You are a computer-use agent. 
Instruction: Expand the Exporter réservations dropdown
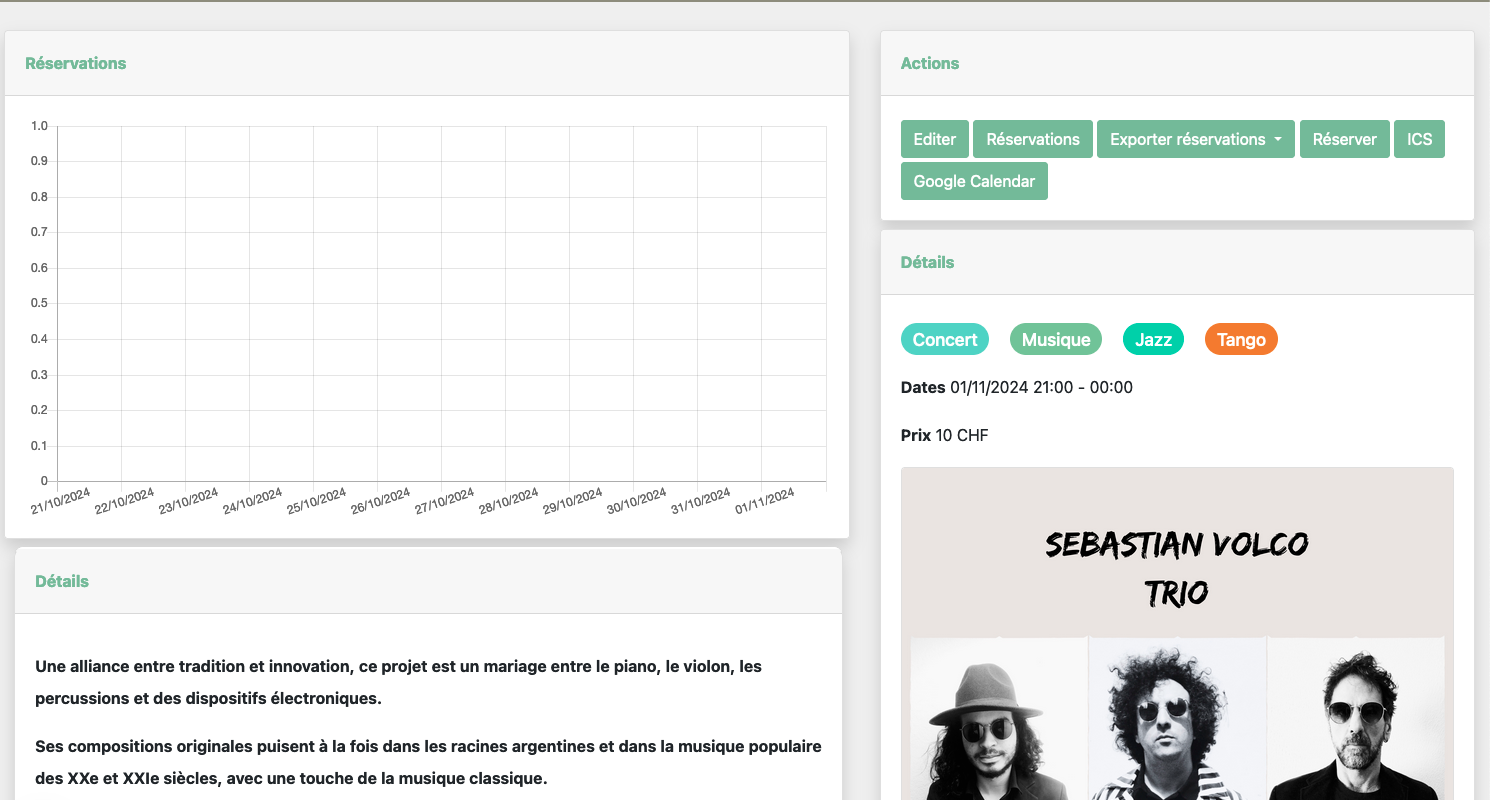click(x=1195, y=139)
